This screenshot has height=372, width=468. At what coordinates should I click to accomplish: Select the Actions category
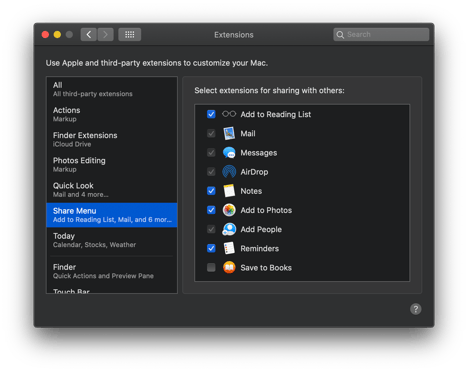tap(112, 114)
